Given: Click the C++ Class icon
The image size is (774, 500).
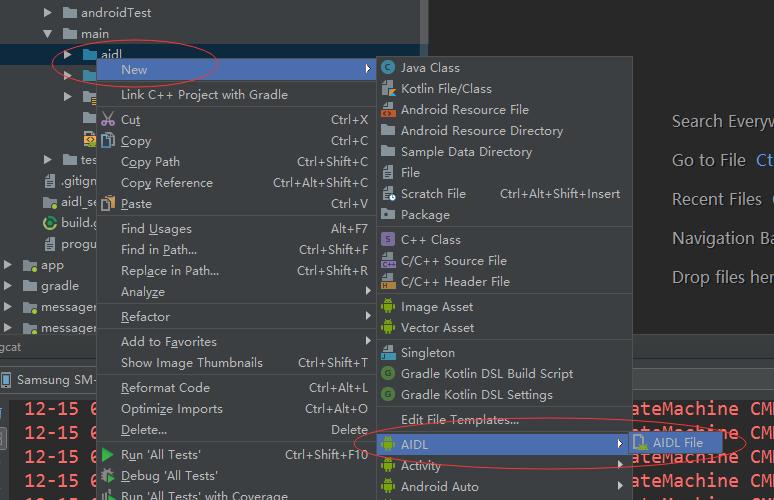Looking at the screenshot, I should pyautogui.click(x=388, y=239).
